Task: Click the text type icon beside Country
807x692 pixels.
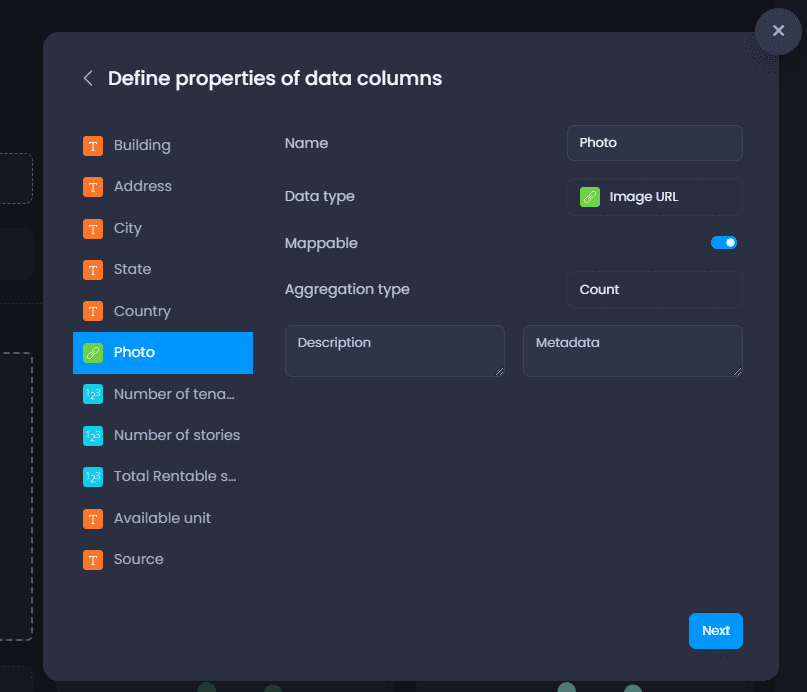Action: coord(93,311)
